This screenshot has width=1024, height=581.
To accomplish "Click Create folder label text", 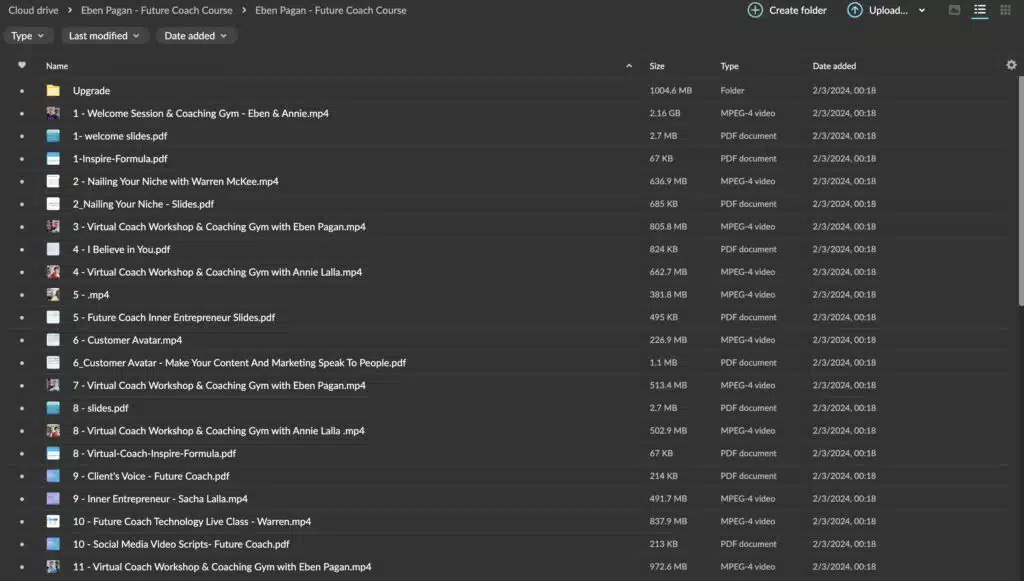I will tap(797, 10).
